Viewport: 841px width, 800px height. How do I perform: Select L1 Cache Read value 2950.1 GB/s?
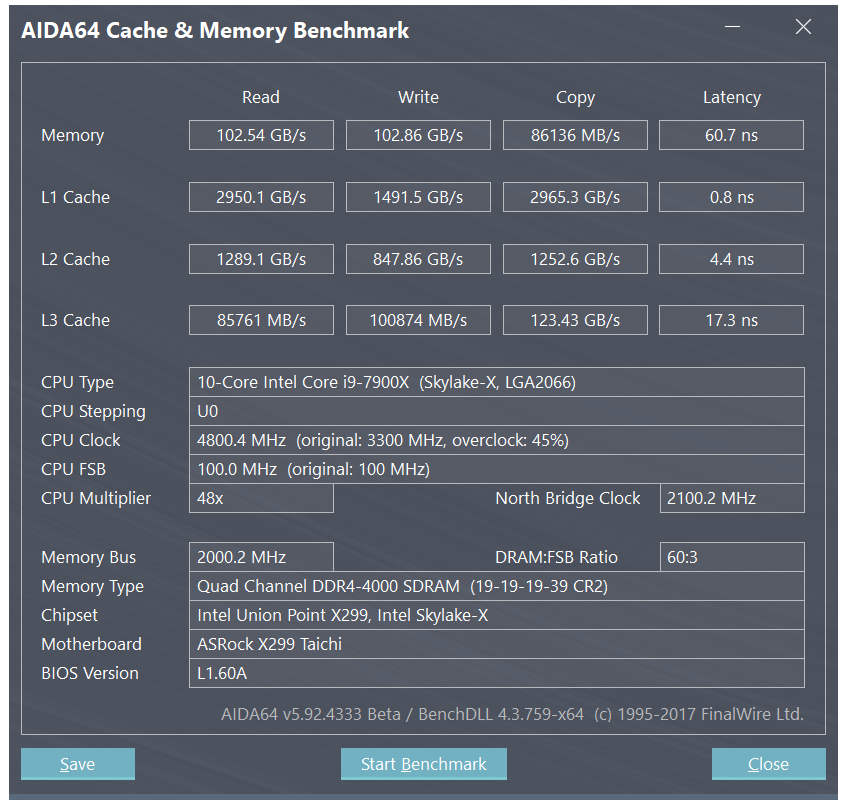point(261,197)
